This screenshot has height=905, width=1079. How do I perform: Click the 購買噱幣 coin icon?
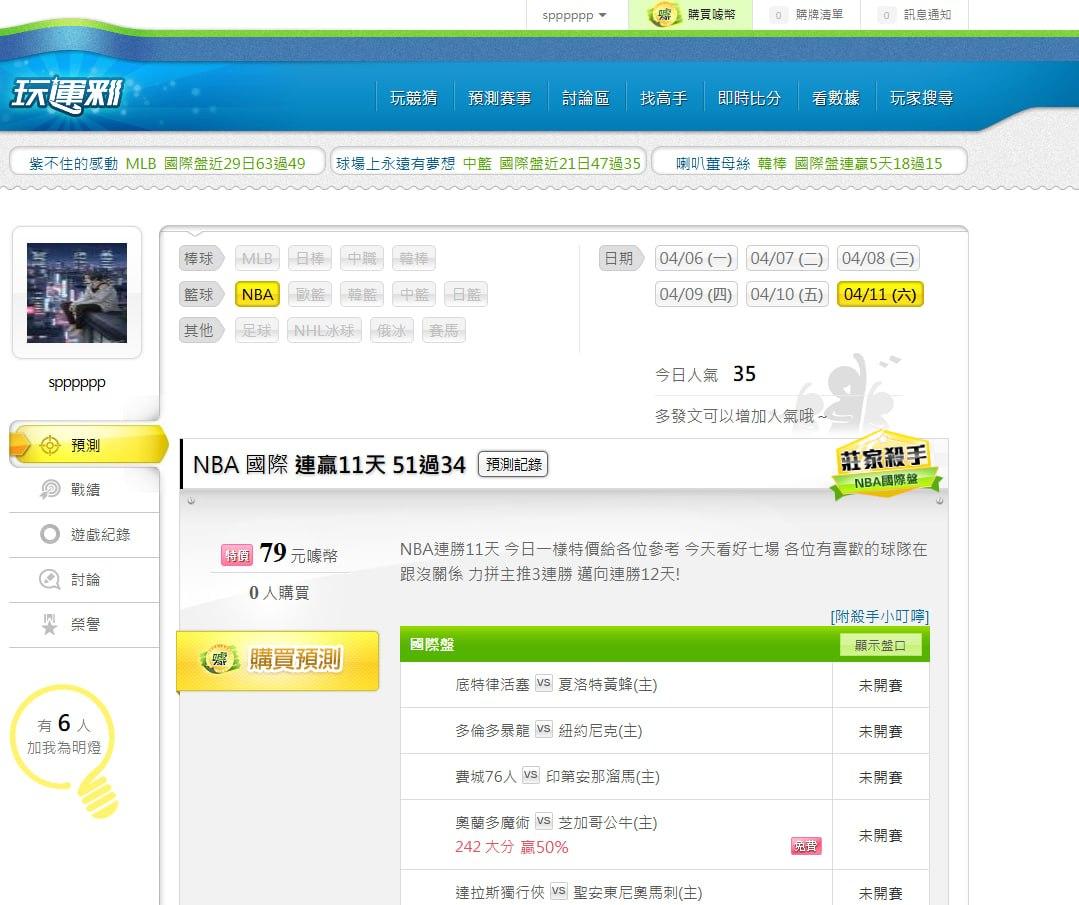pos(664,14)
